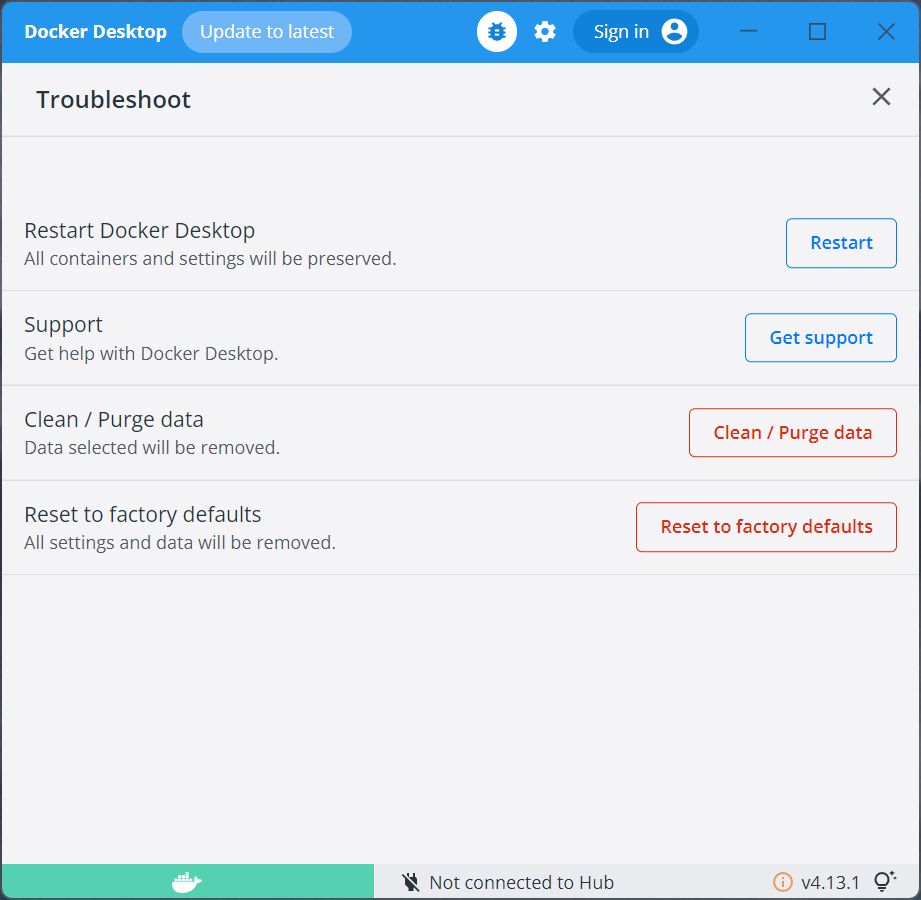
Task: Click the Reset to factory defaults heading text
Action: 142,514
